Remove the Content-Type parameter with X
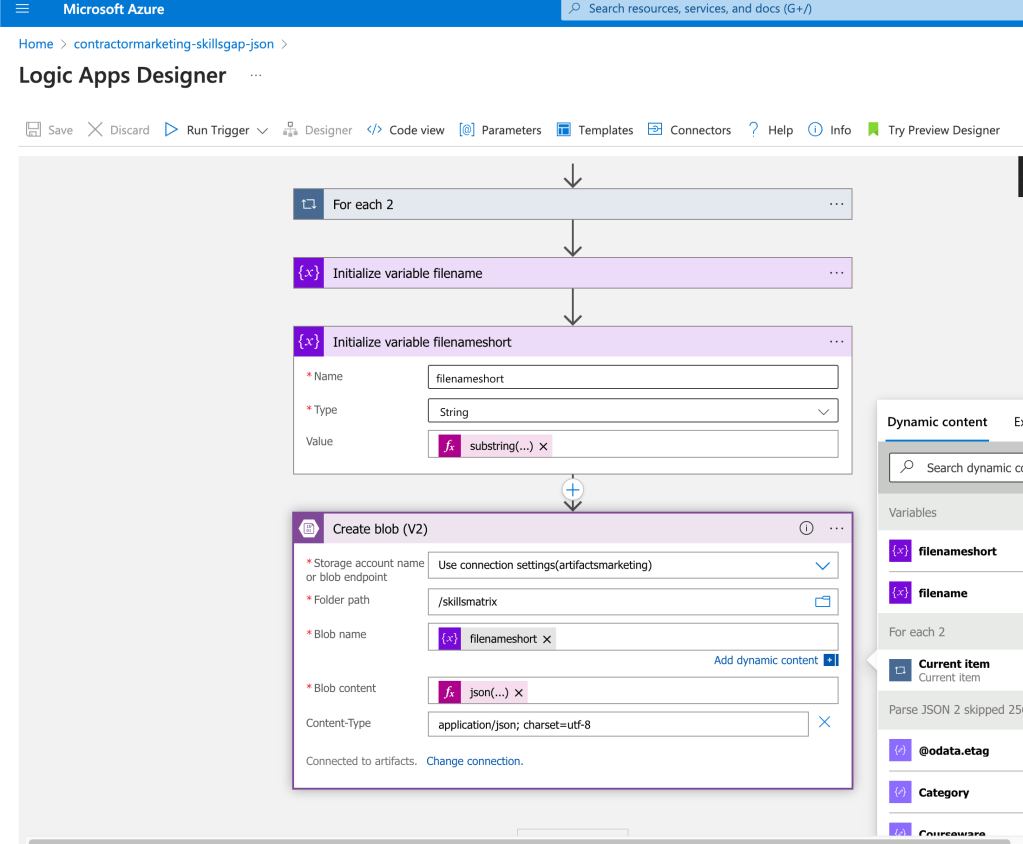 click(825, 722)
